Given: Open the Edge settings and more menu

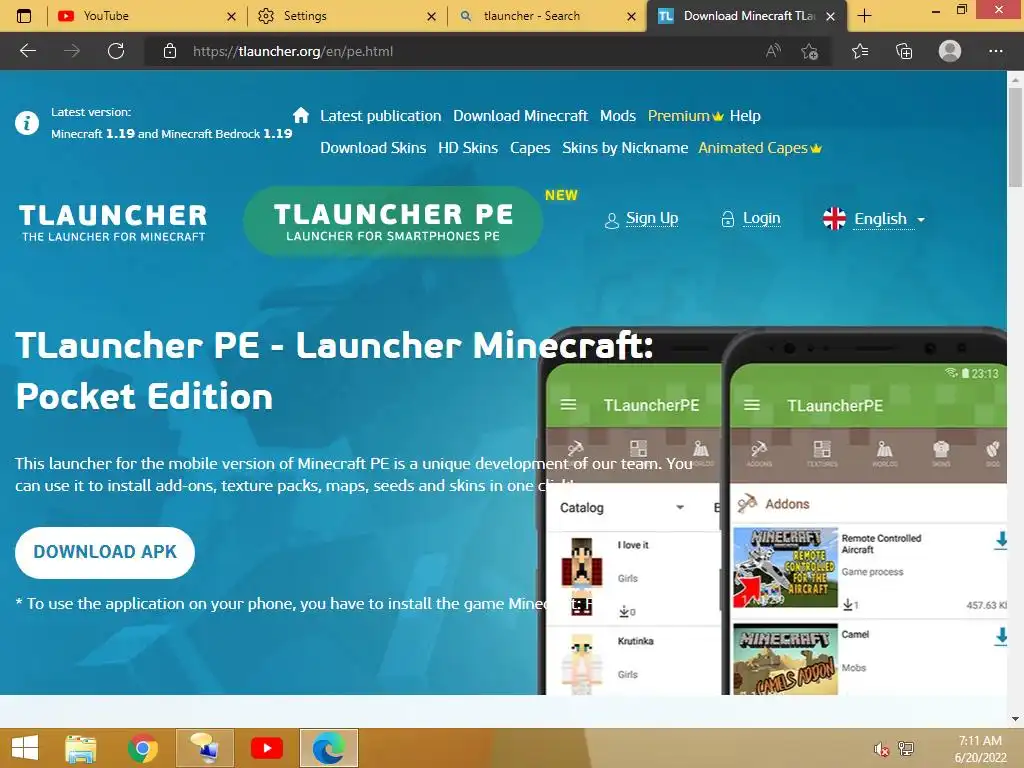Looking at the screenshot, I should (995, 51).
